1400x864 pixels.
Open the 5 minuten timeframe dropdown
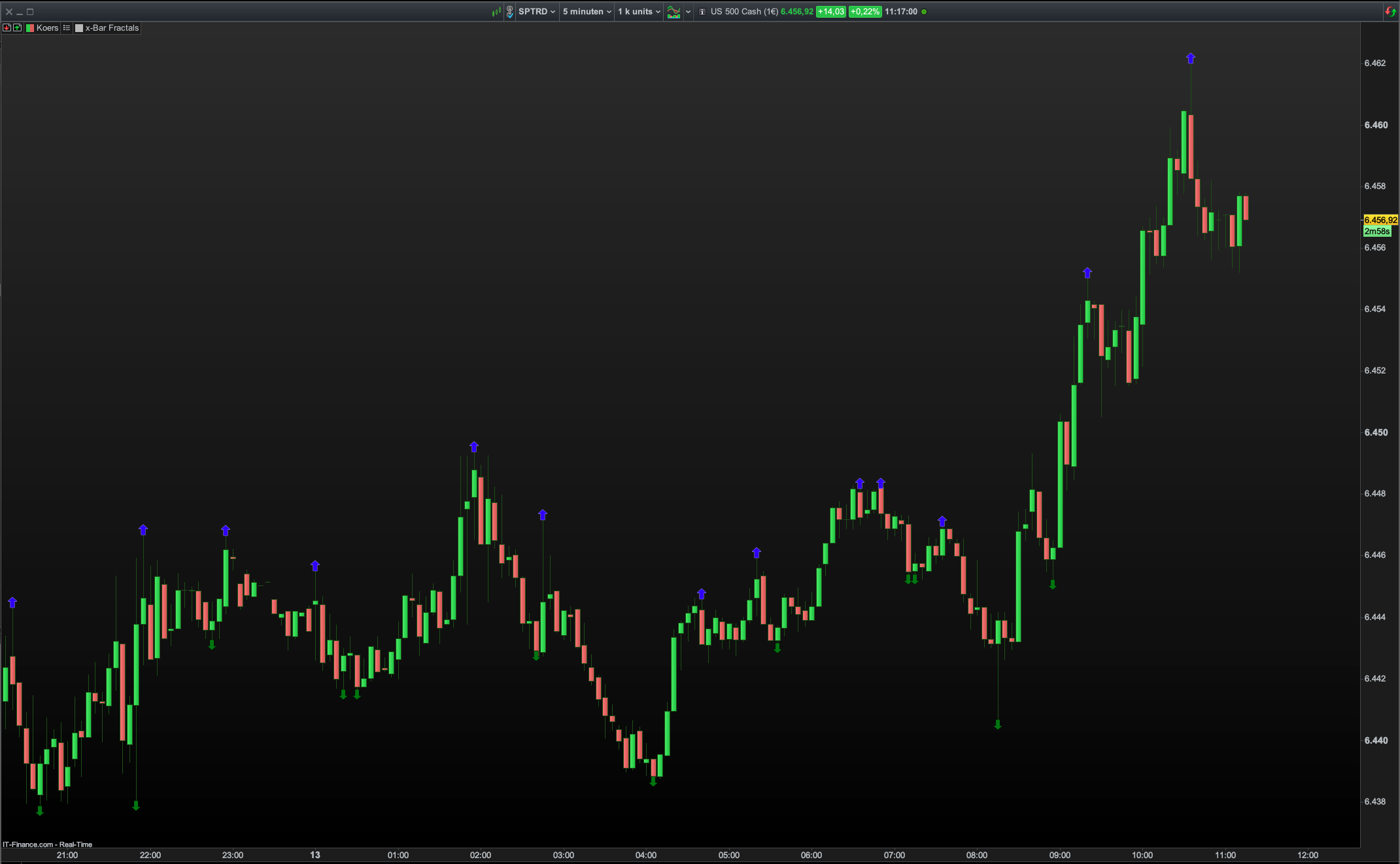(587, 12)
